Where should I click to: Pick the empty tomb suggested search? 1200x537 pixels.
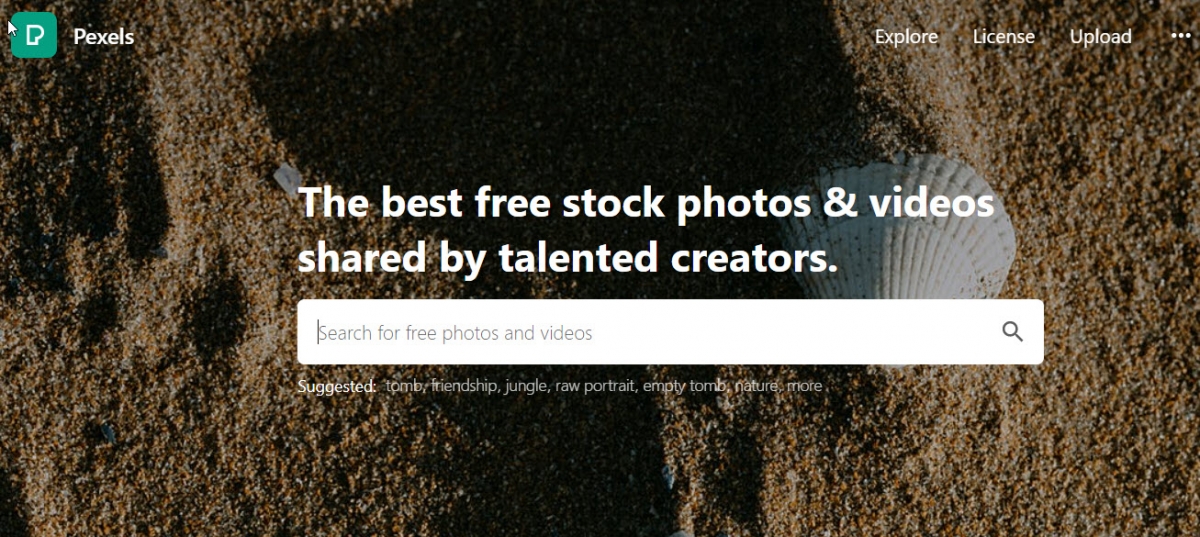(686, 386)
